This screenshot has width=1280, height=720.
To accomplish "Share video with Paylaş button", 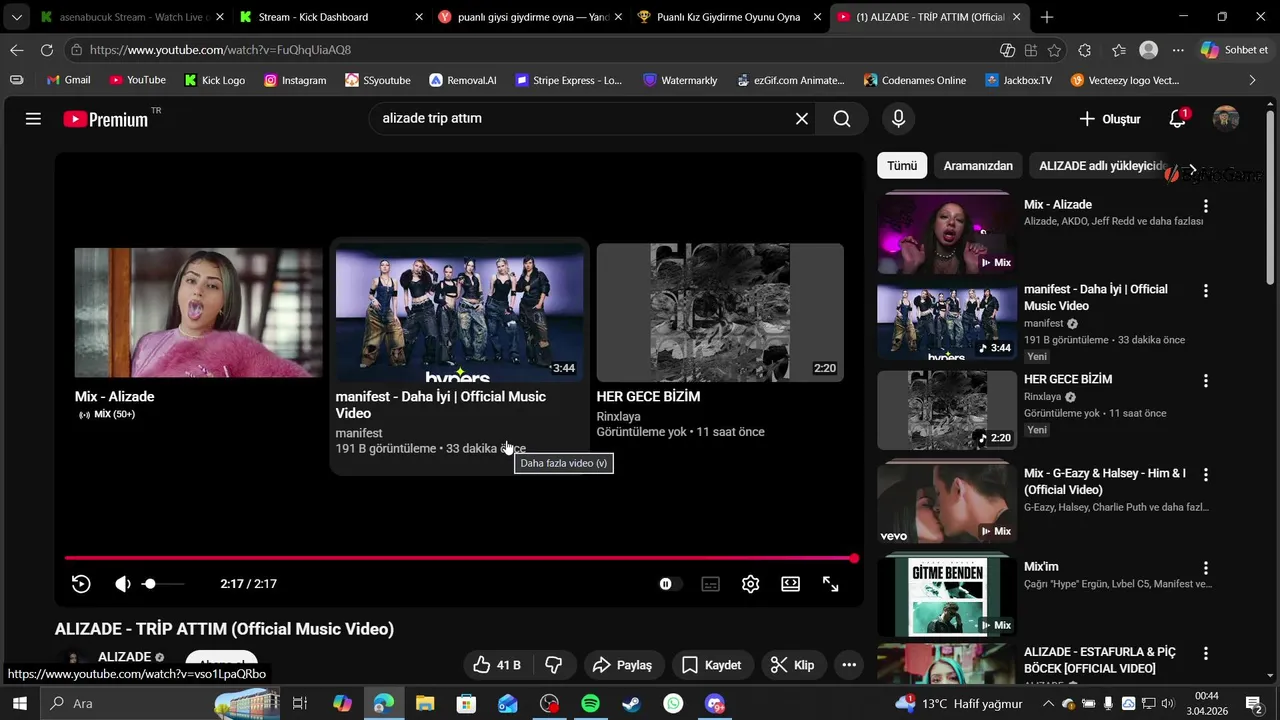I will click(x=622, y=665).
